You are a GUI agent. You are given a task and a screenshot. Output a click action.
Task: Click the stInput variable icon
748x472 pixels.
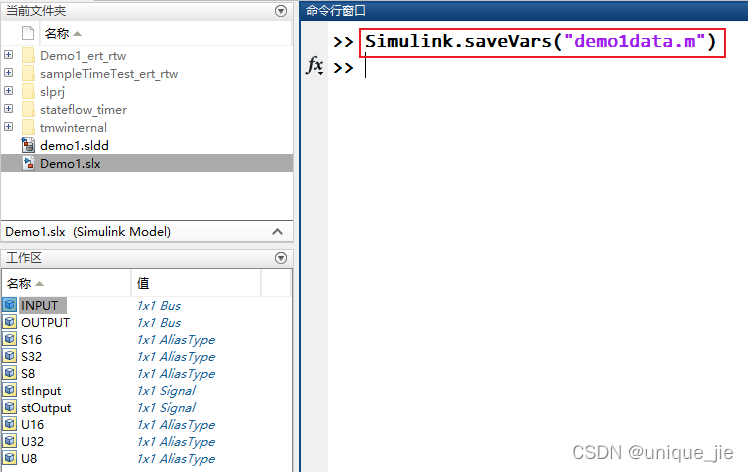click(x=10, y=390)
